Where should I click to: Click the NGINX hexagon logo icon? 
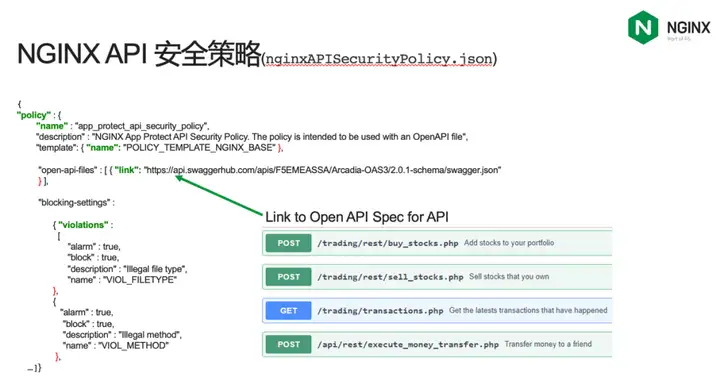[643, 27]
